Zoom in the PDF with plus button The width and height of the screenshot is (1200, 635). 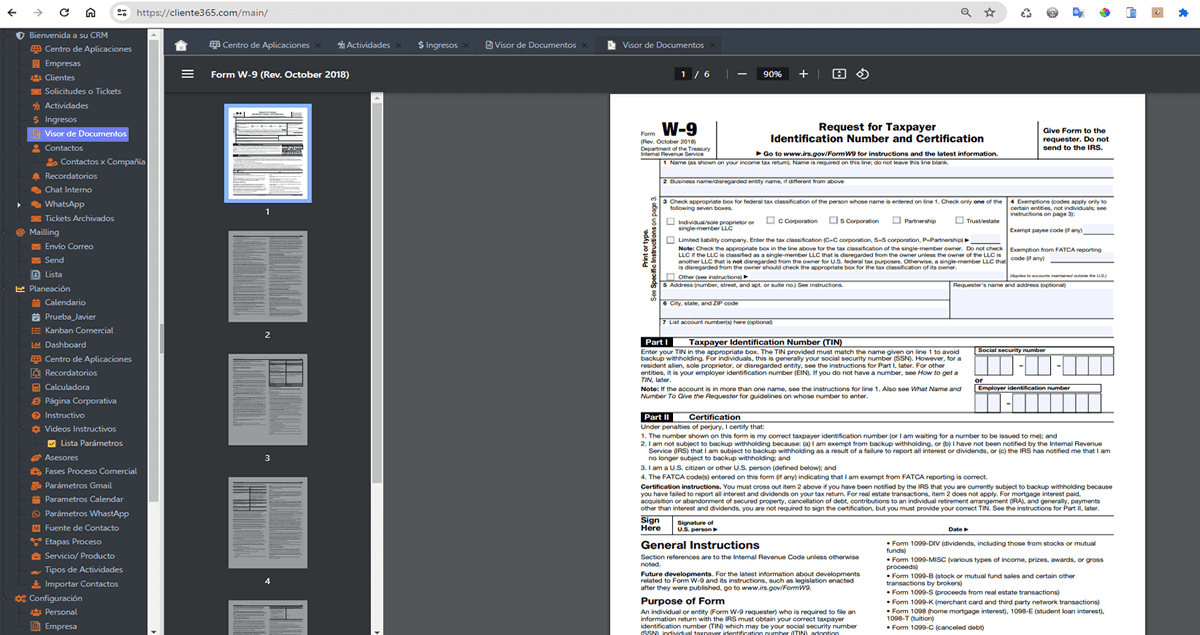click(803, 74)
